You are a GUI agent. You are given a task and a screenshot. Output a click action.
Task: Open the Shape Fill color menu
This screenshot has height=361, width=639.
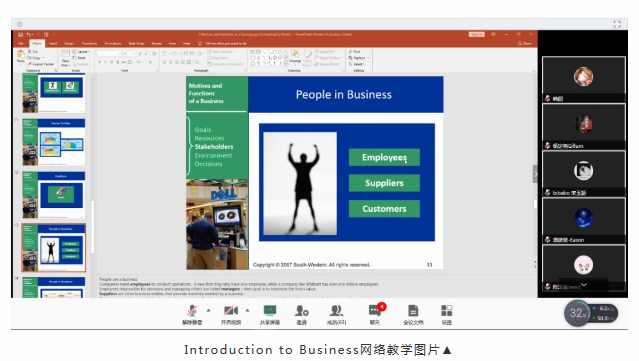(326, 52)
